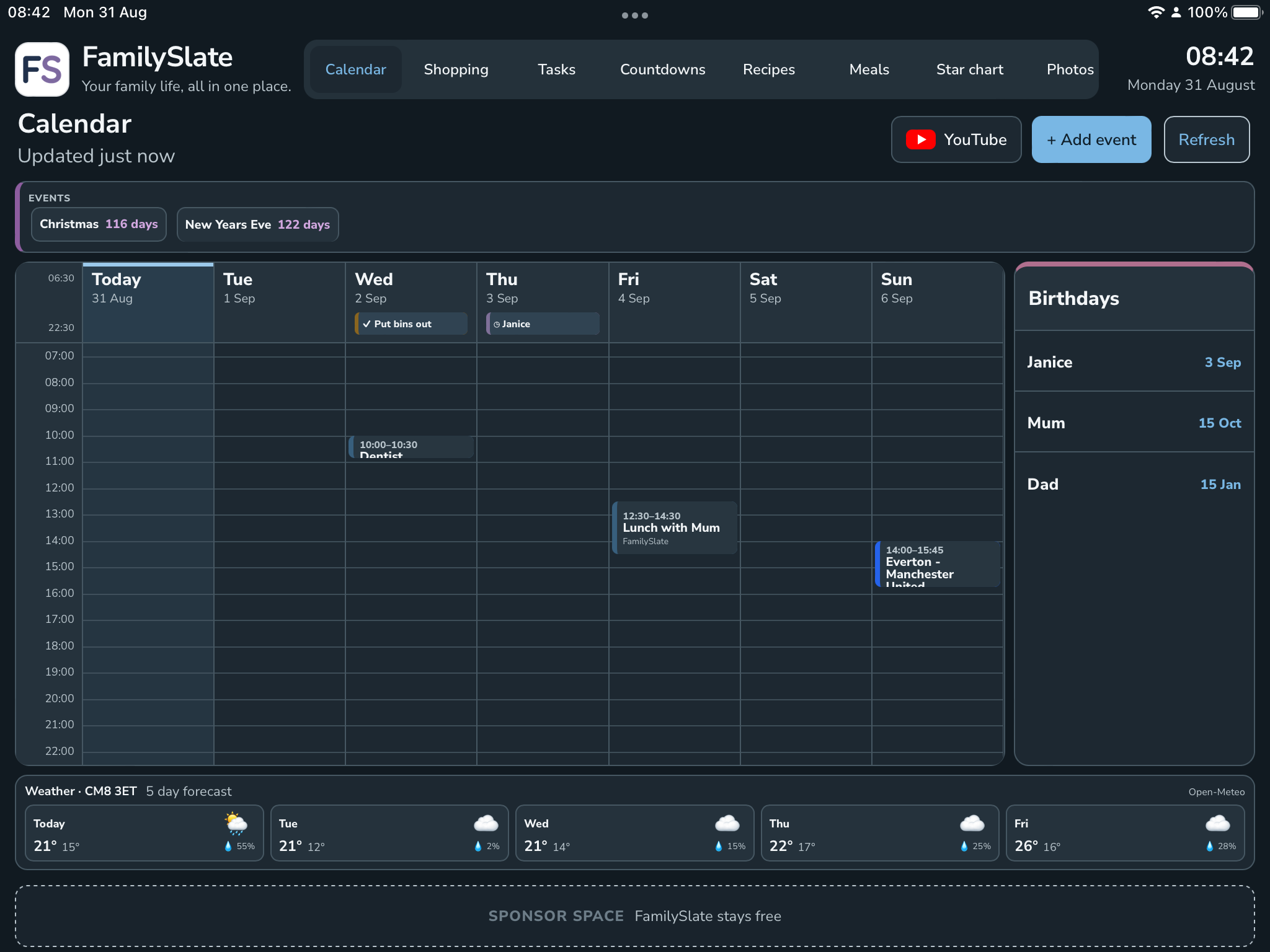This screenshot has width=1270, height=952.
Task: Open the Meals tab
Action: coord(869,69)
